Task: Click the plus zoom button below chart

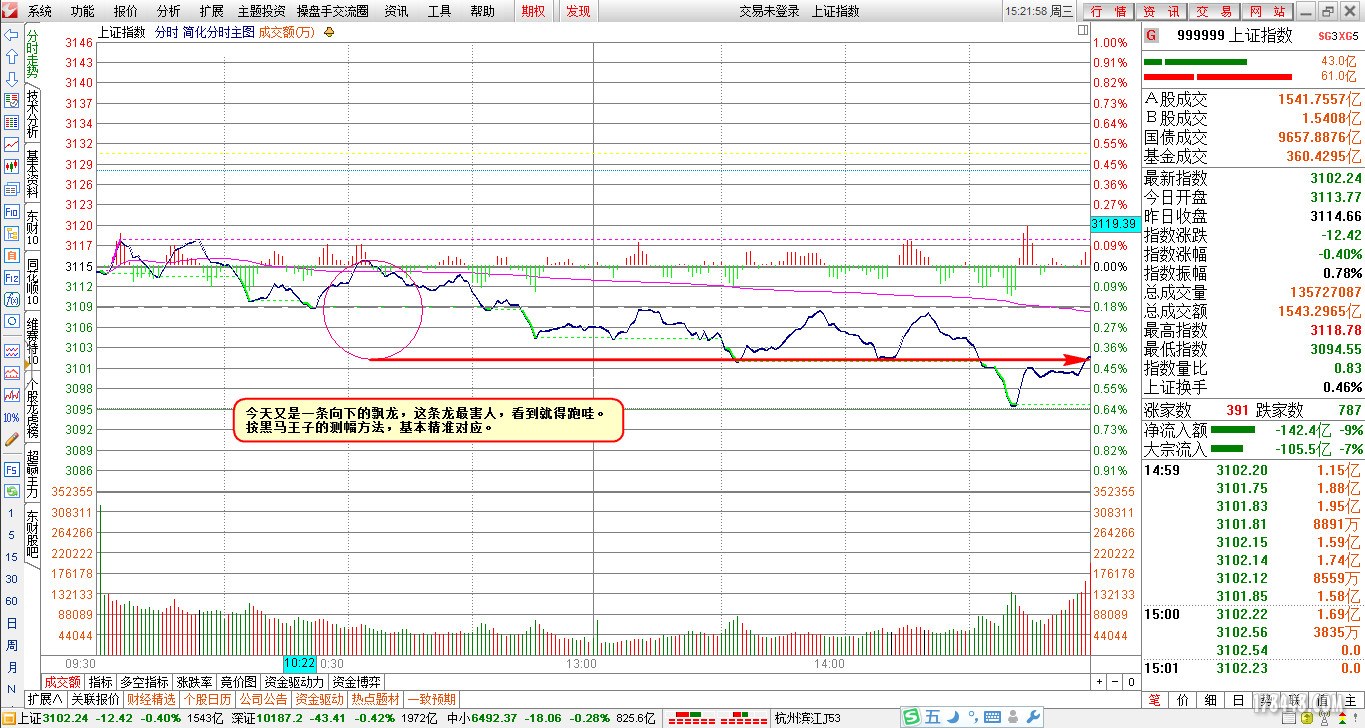Action: tap(1100, 682)
